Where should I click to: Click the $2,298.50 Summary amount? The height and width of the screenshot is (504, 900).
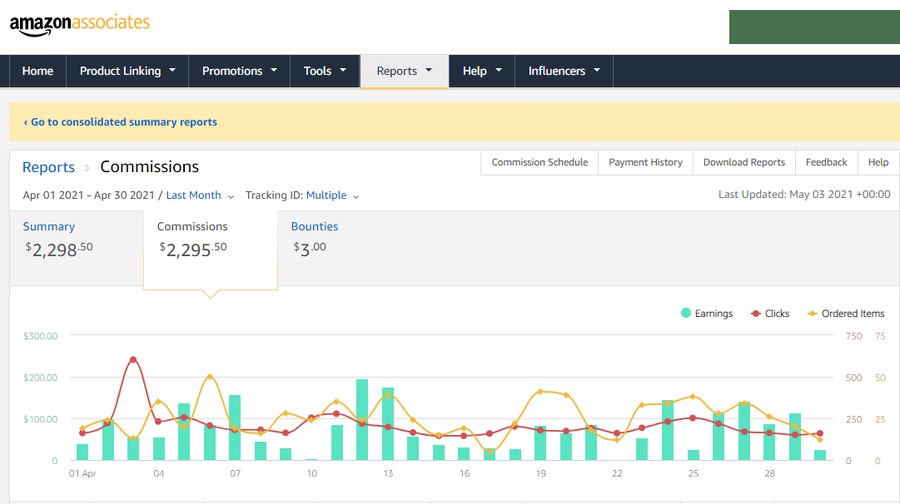pyautogui.click(x=59, y=249)
